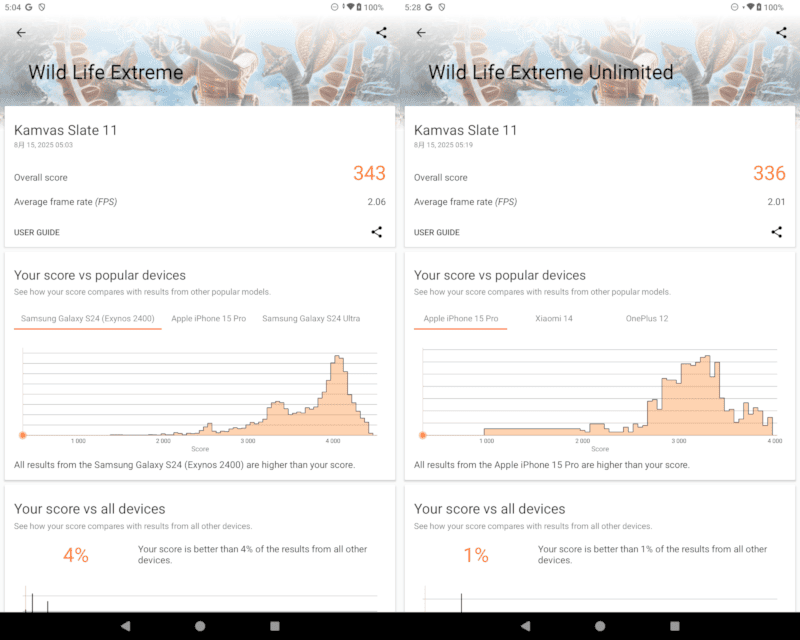Open USER GUIDE link in 336 score card
The width and height of the screenshot is (800, 640).
tap(437, 232)
